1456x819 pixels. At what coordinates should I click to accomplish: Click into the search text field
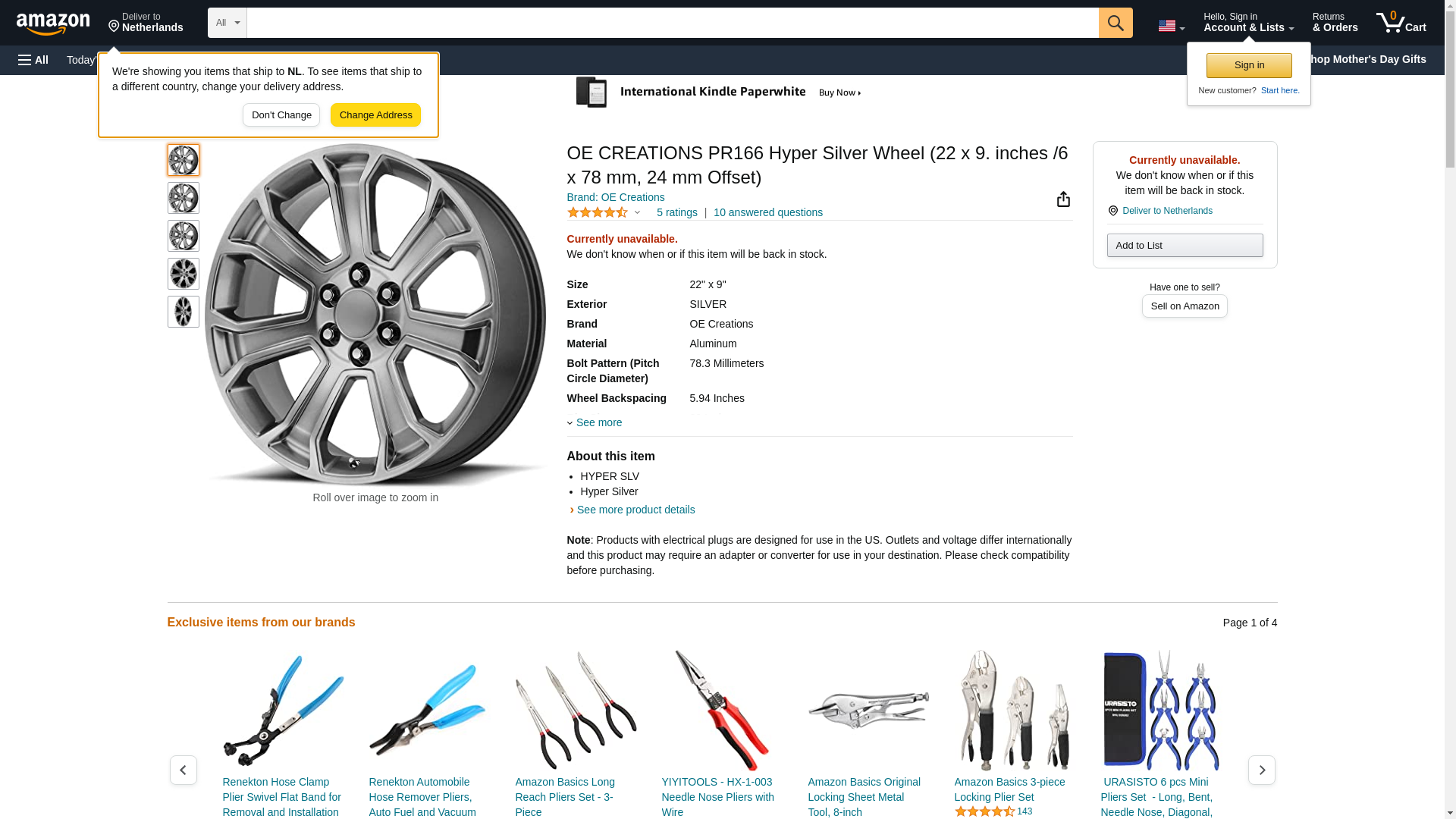[x=672, y=23]
